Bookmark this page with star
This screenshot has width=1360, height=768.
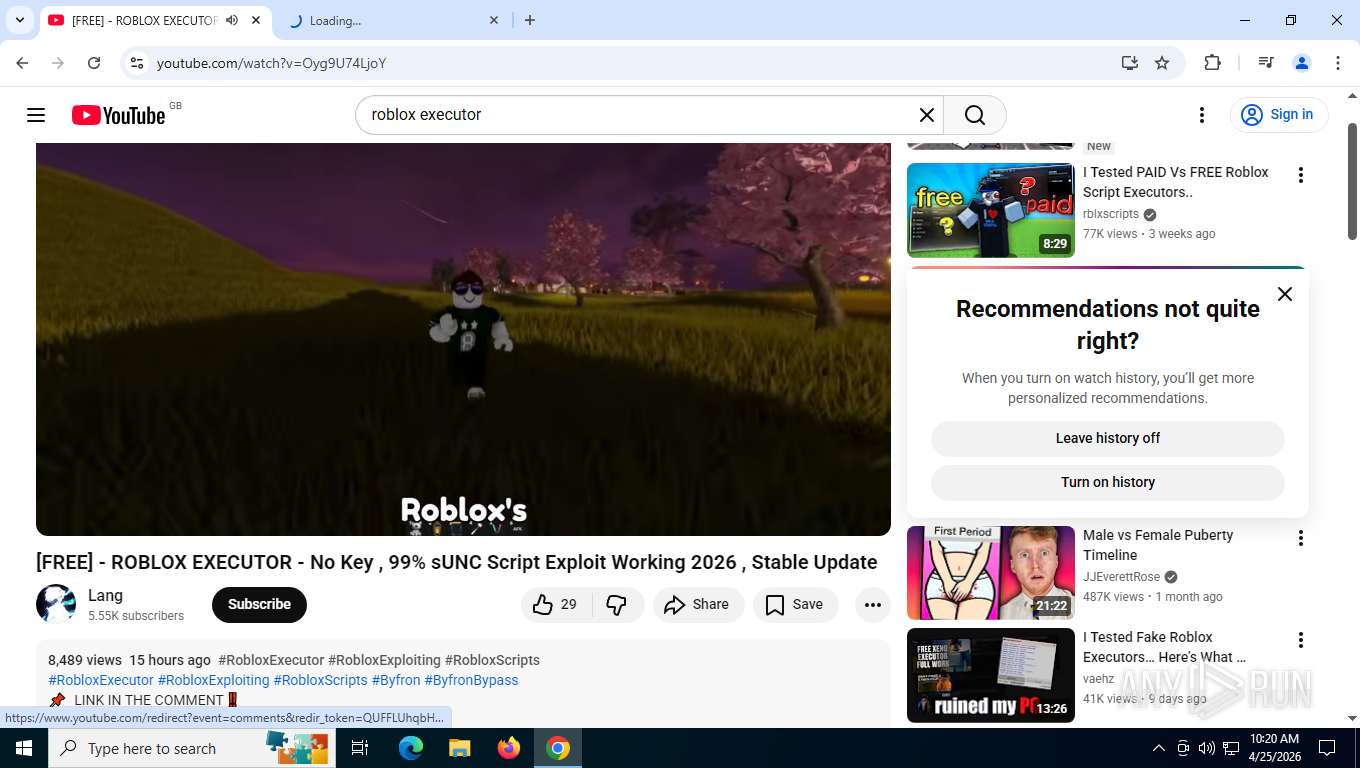point(1162,63)
